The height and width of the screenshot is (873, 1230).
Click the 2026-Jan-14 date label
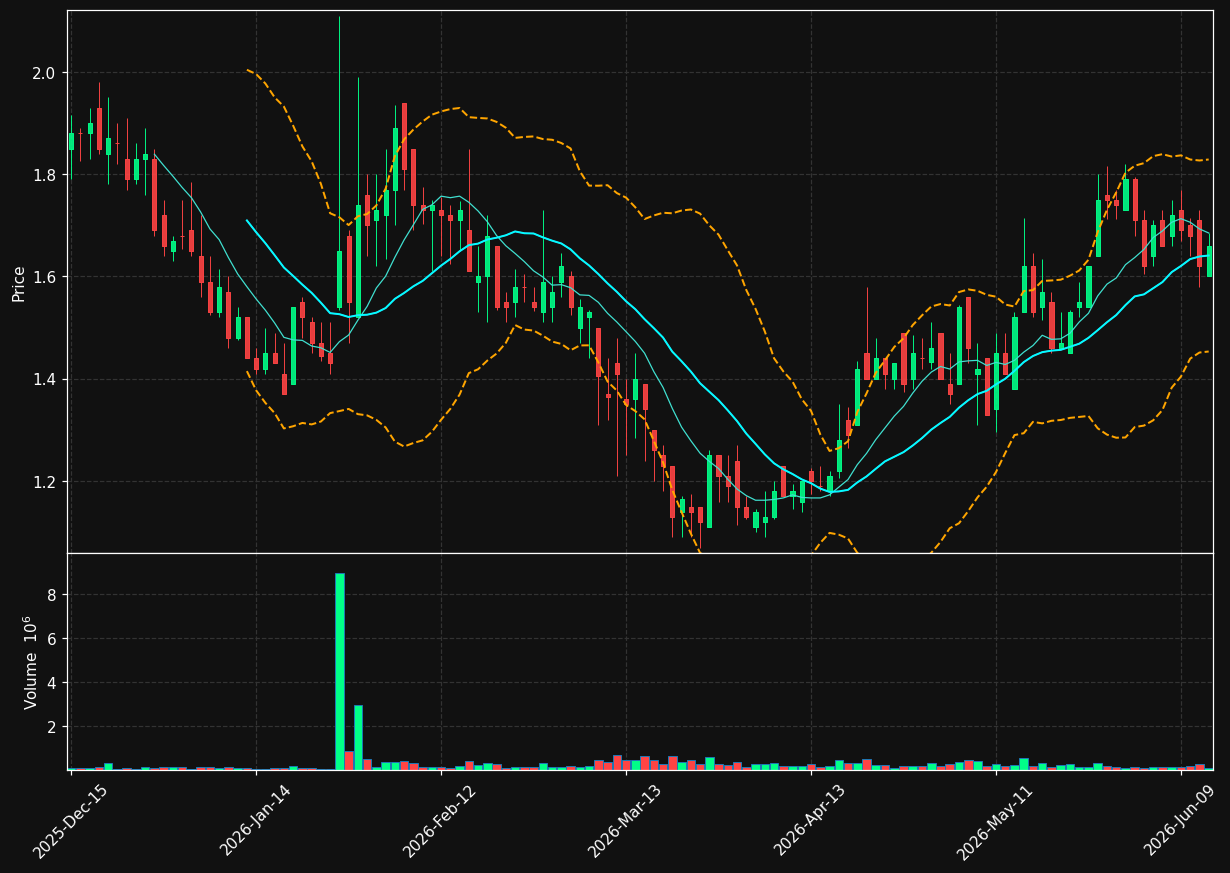pos(256,820)
